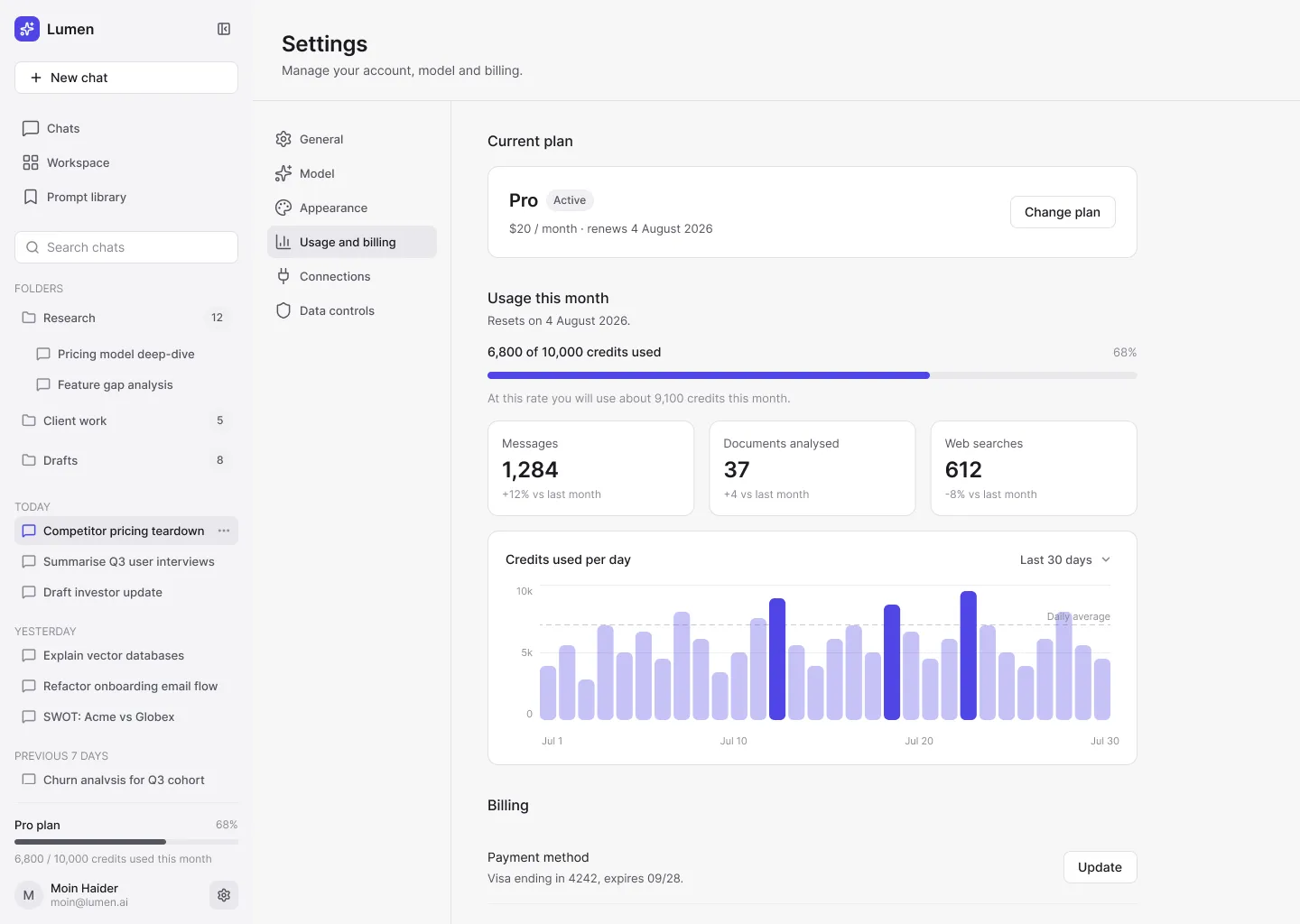Open the Last 30 days dropdown
Viewport: 1300px width, 924px height.
click(1065, 559)
